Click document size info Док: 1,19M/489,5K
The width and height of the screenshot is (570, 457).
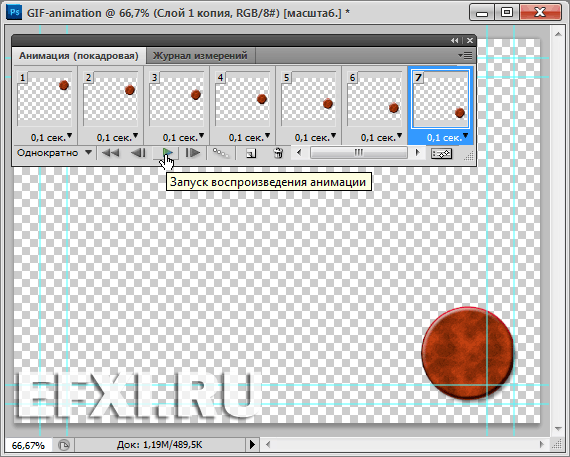(x=159, y=445)
